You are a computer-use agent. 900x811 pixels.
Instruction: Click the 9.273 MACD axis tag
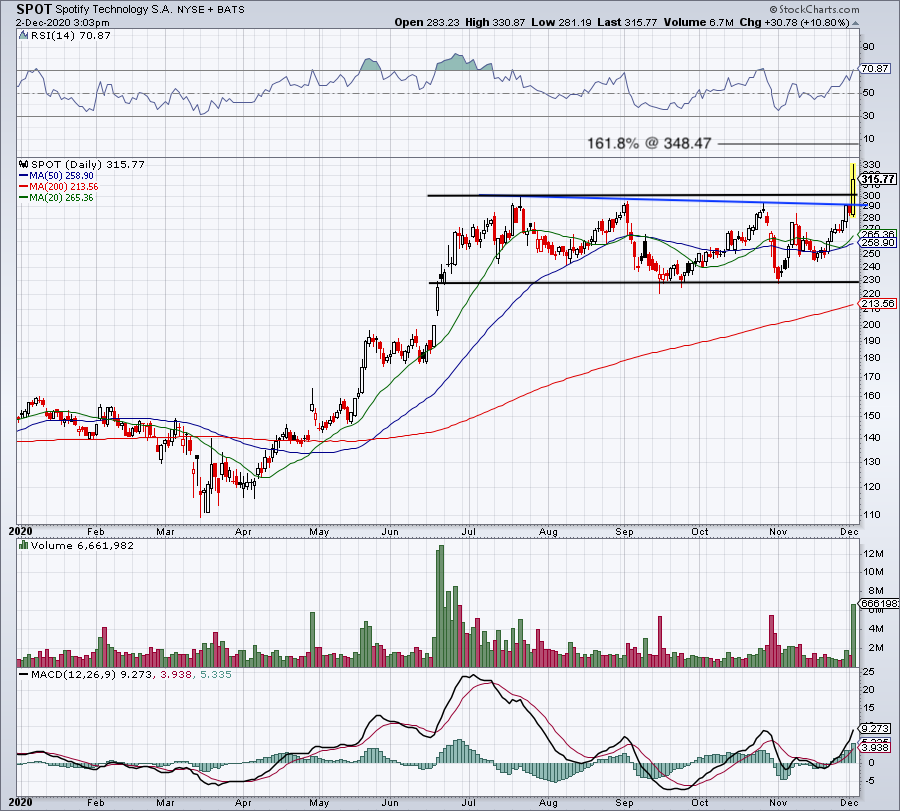pyautogui.click(x=875, y=728)
